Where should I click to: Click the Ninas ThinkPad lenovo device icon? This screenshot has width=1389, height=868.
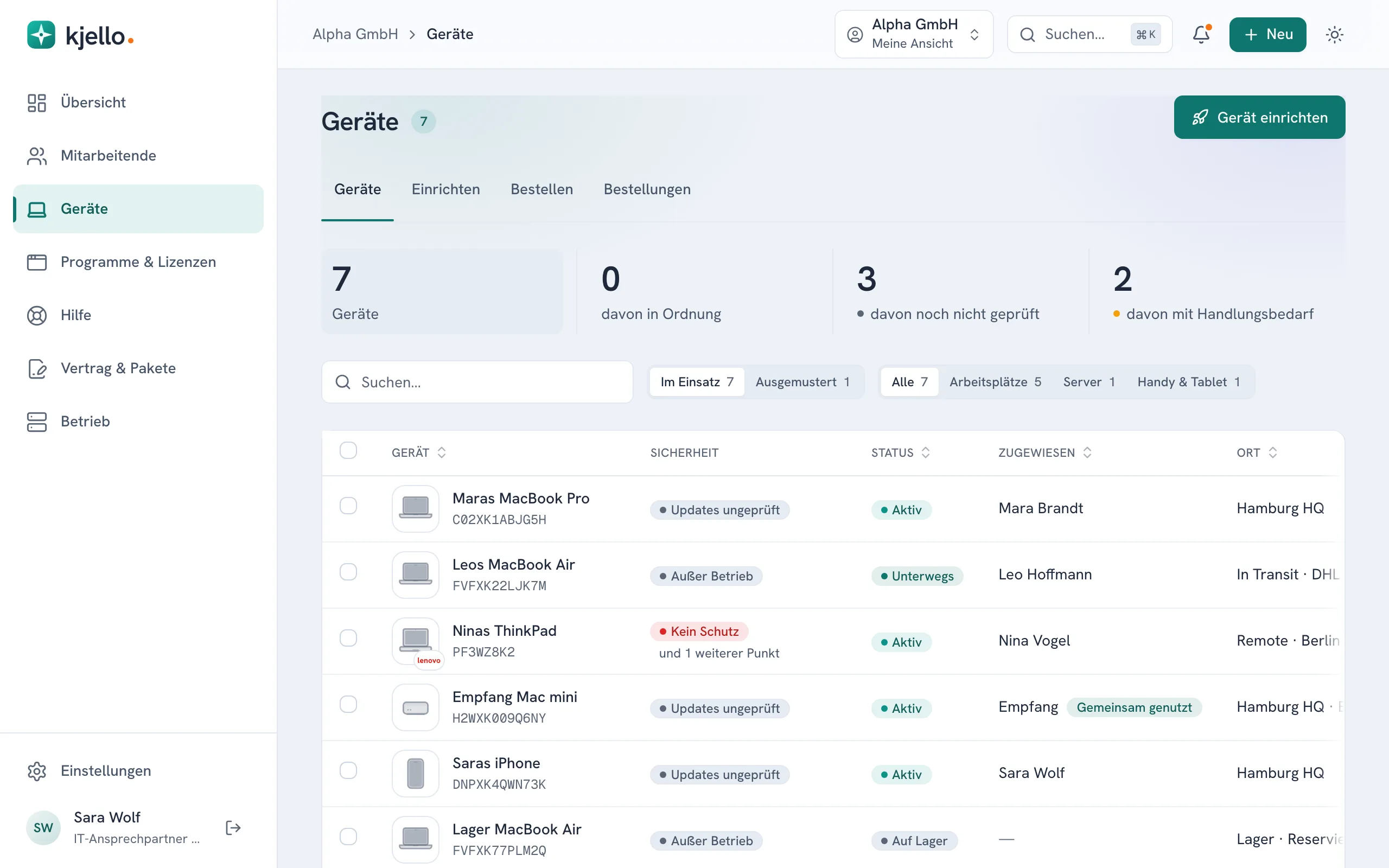(416, 641)
